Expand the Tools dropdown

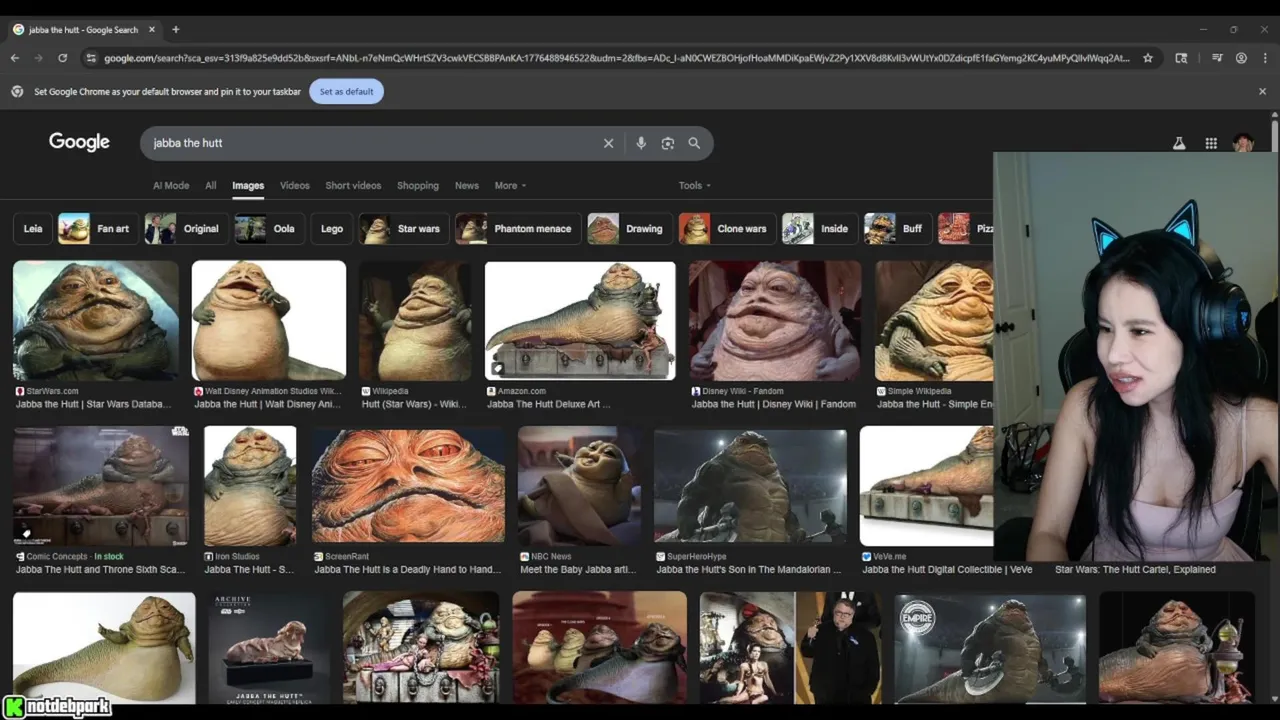(x=695, y=185)
